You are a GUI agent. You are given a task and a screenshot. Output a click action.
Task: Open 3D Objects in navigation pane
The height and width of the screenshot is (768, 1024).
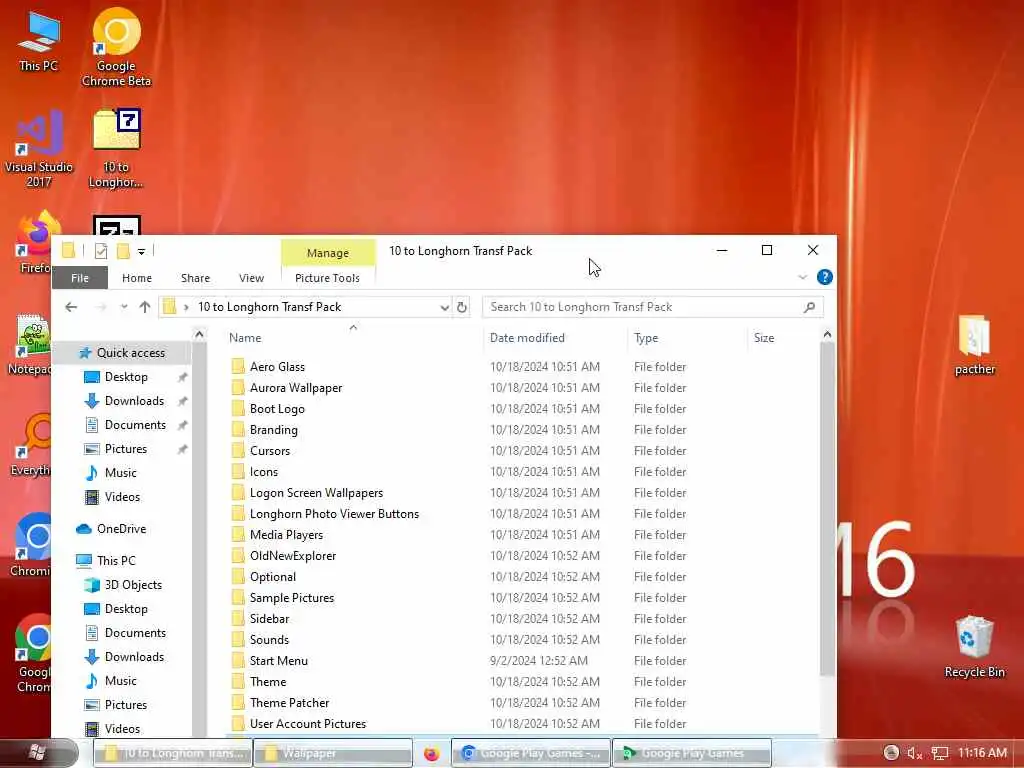(133, 585)
